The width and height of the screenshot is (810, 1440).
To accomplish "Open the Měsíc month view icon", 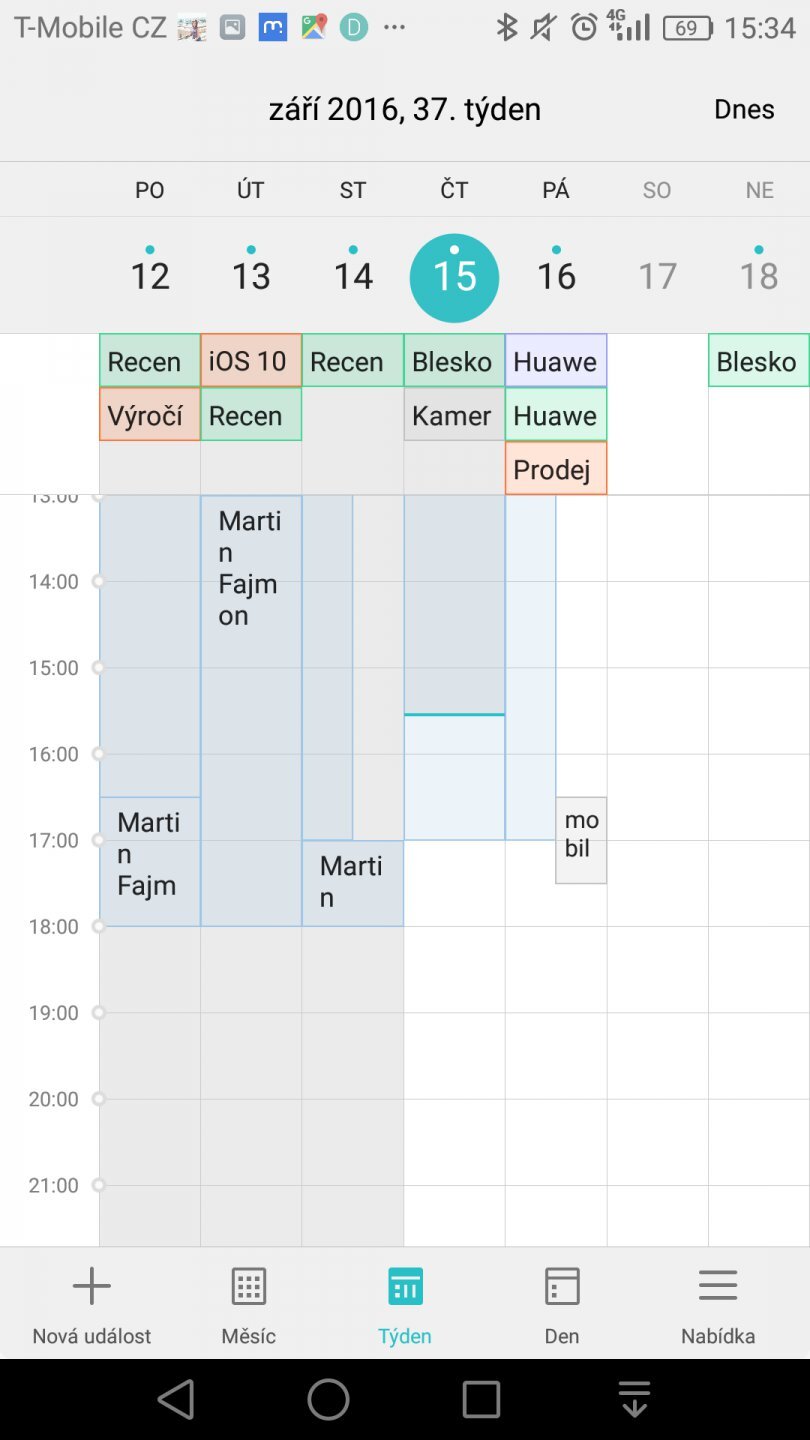I will pyautogui.click(x=249, y=1286).
